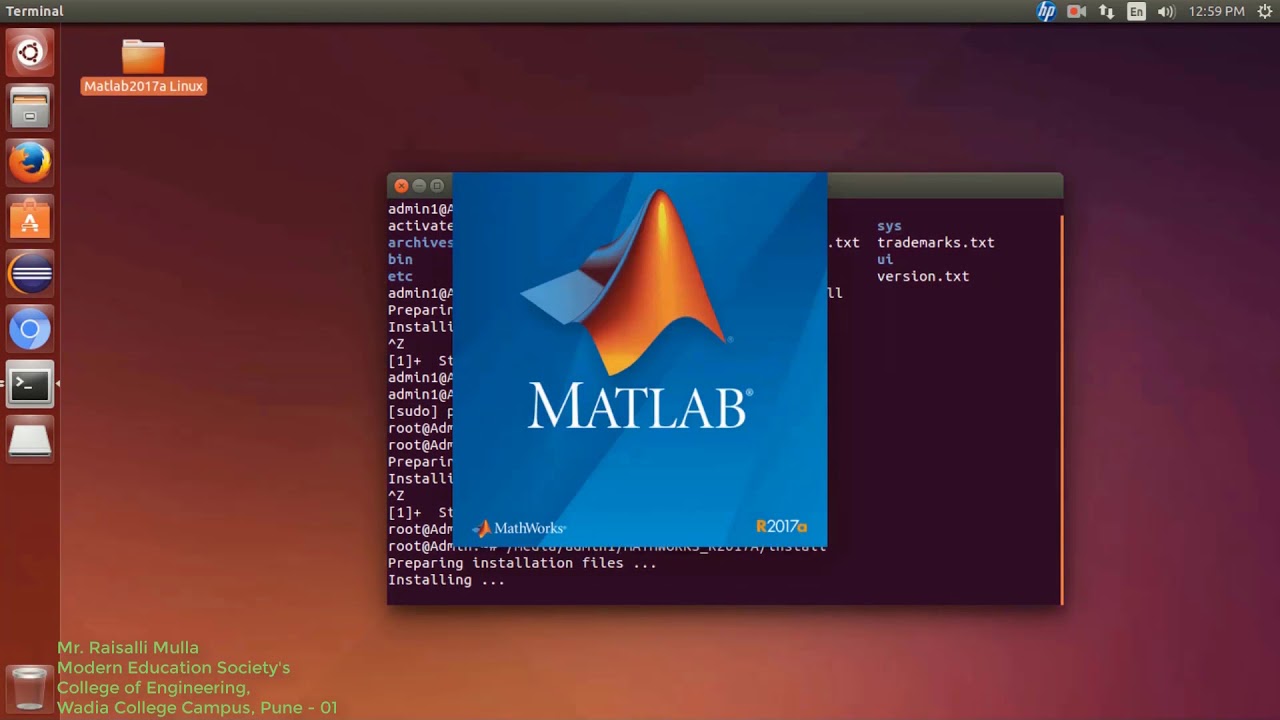Launch Firefox web browser
1280x720 pixels.
[30, 163]
